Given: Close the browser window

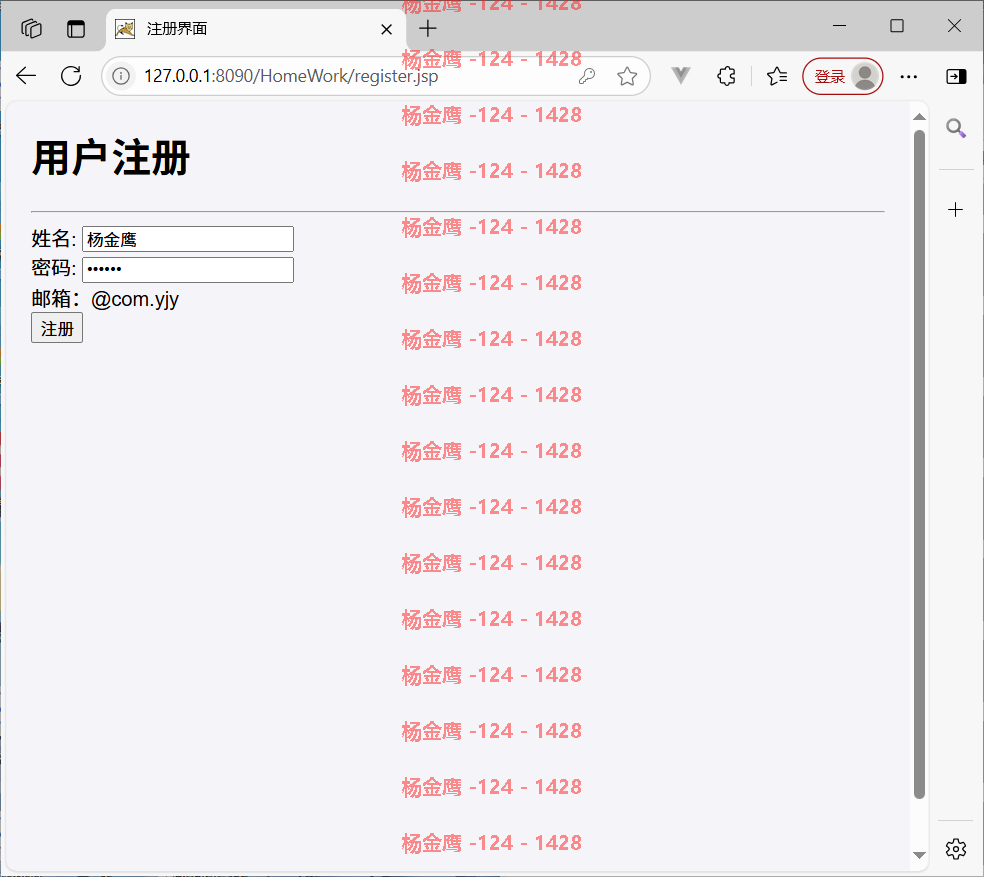Looking at the screenshot, I should tap(954, 26).
